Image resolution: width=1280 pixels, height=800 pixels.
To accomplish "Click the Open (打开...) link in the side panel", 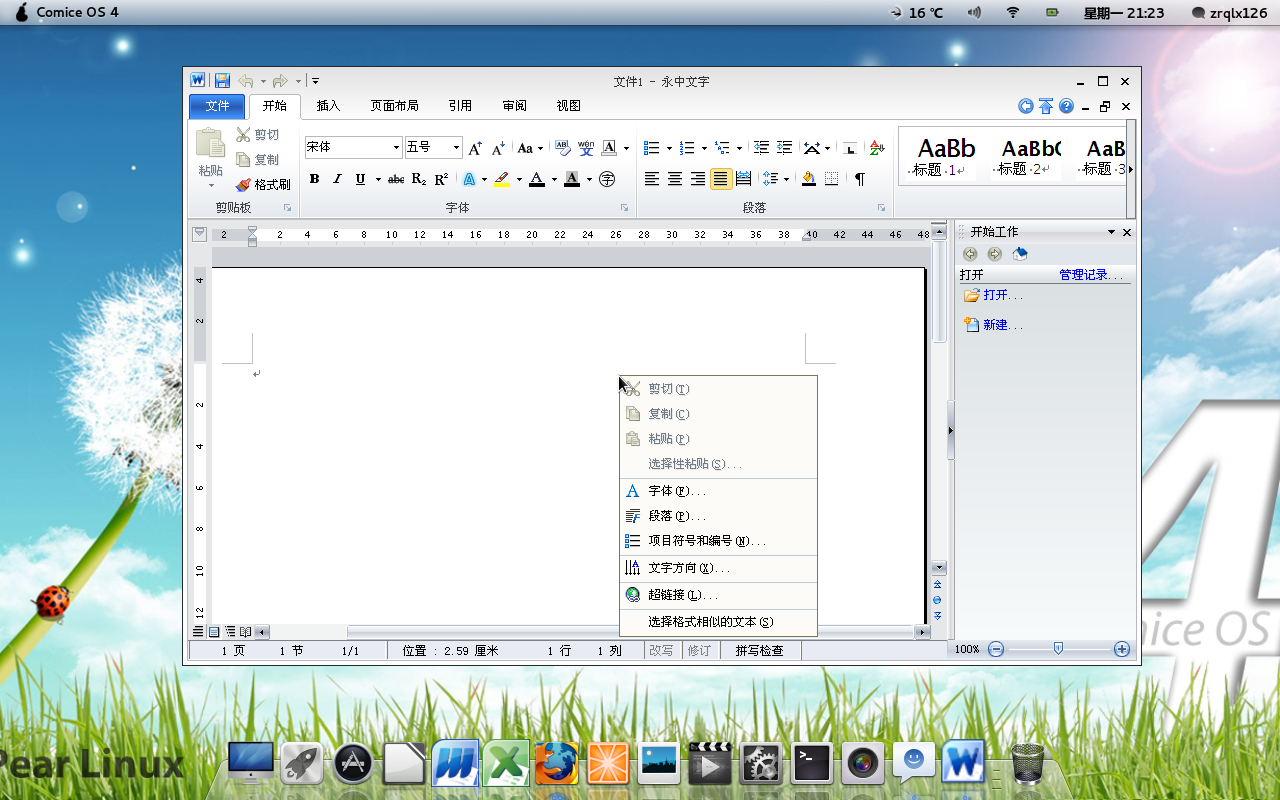I will (1003, 296).
